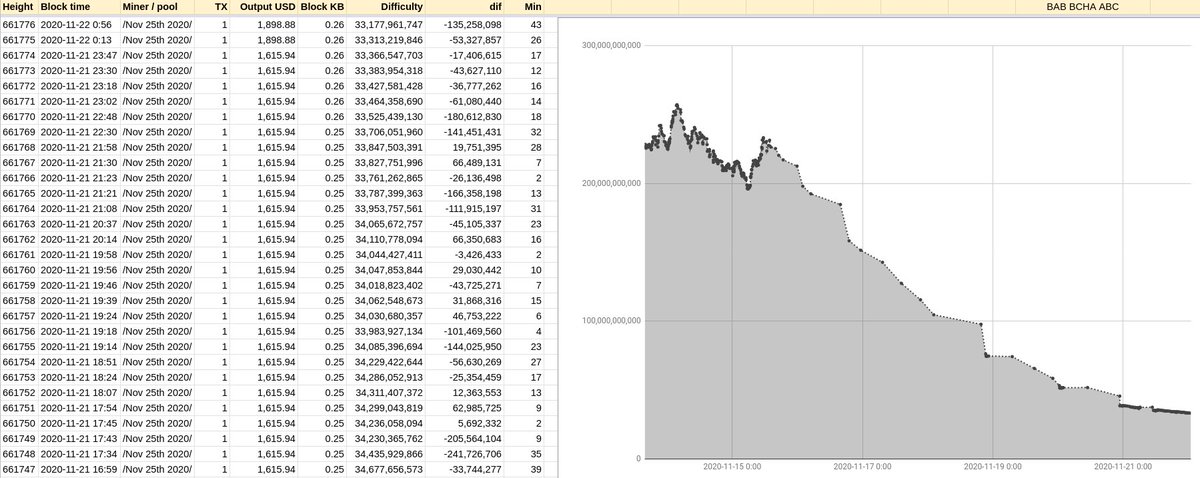The height and width of the screenshot is (478, 1200).
Task: Click chart y-axis label 200,000,000,000
Action: pos(610,183)
